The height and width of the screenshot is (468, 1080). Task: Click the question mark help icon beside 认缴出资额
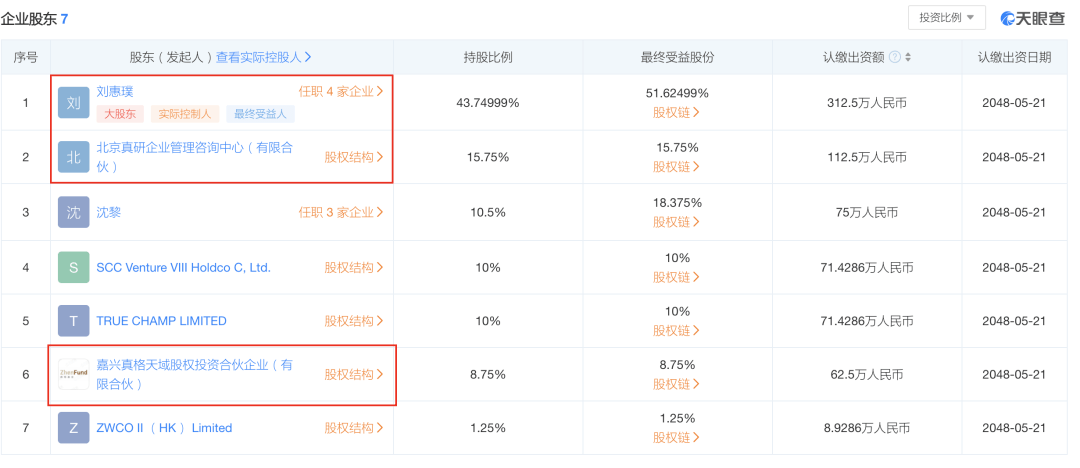coord(895,57)
